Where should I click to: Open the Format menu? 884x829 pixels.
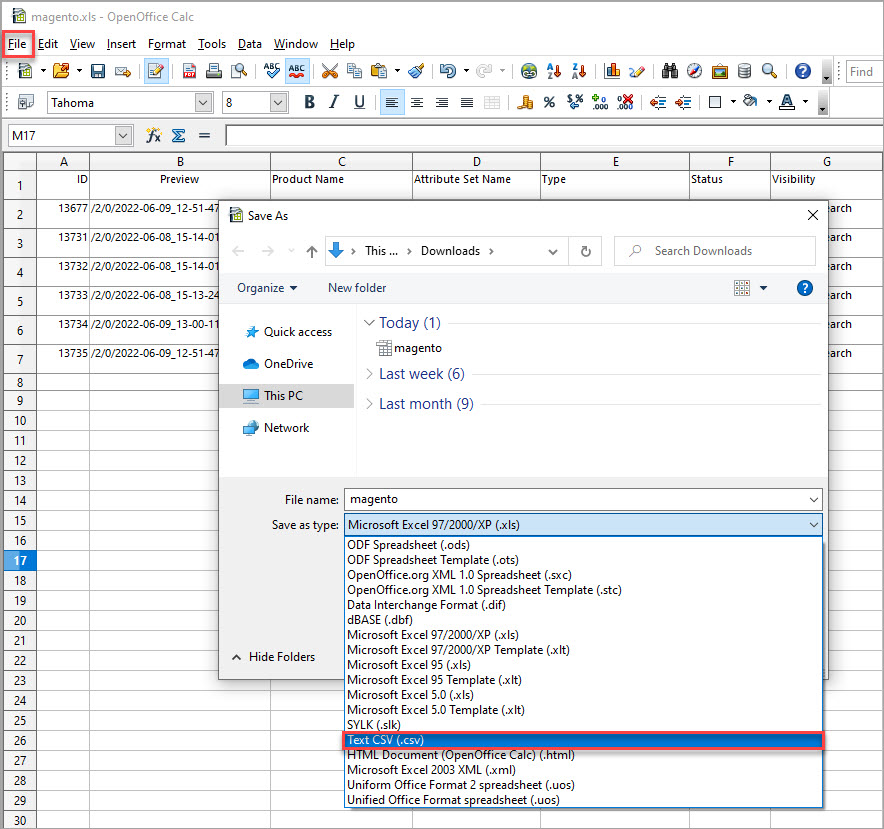[167, 44]
